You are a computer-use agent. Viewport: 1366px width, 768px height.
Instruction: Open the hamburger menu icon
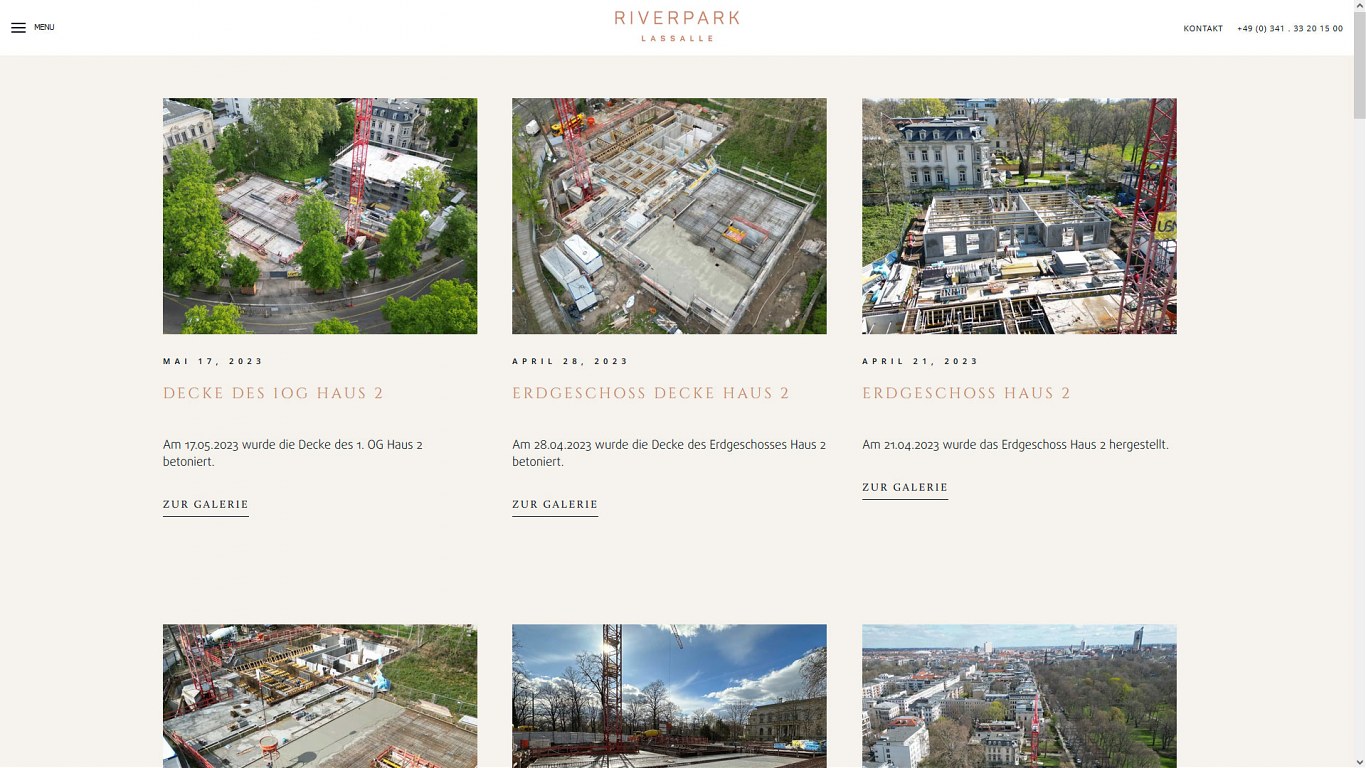pos(18,28)
